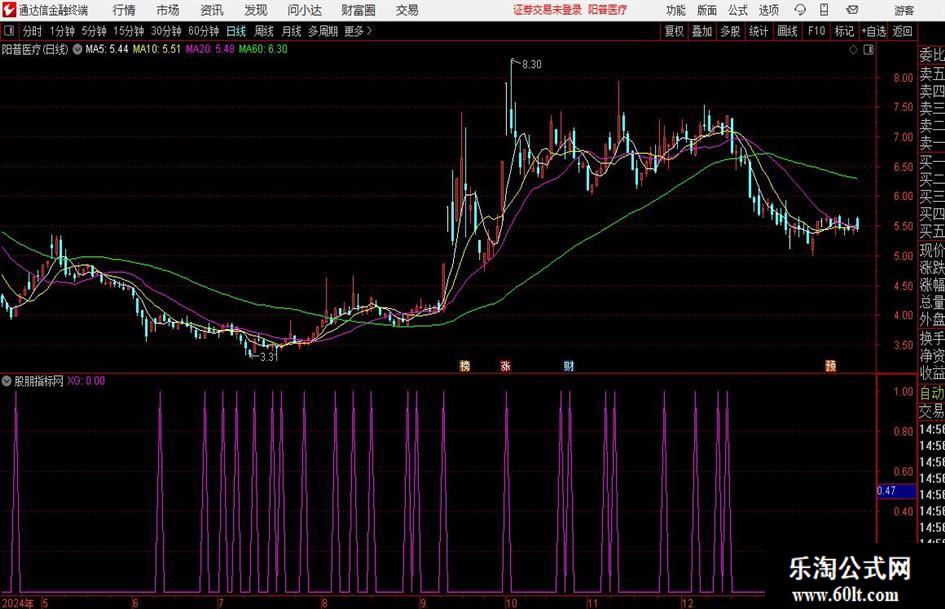Viewport: 945px width, 609px height.
Task: Select the 日线 daily period tab
Action: pyautogui.click(x=236, y=31)
